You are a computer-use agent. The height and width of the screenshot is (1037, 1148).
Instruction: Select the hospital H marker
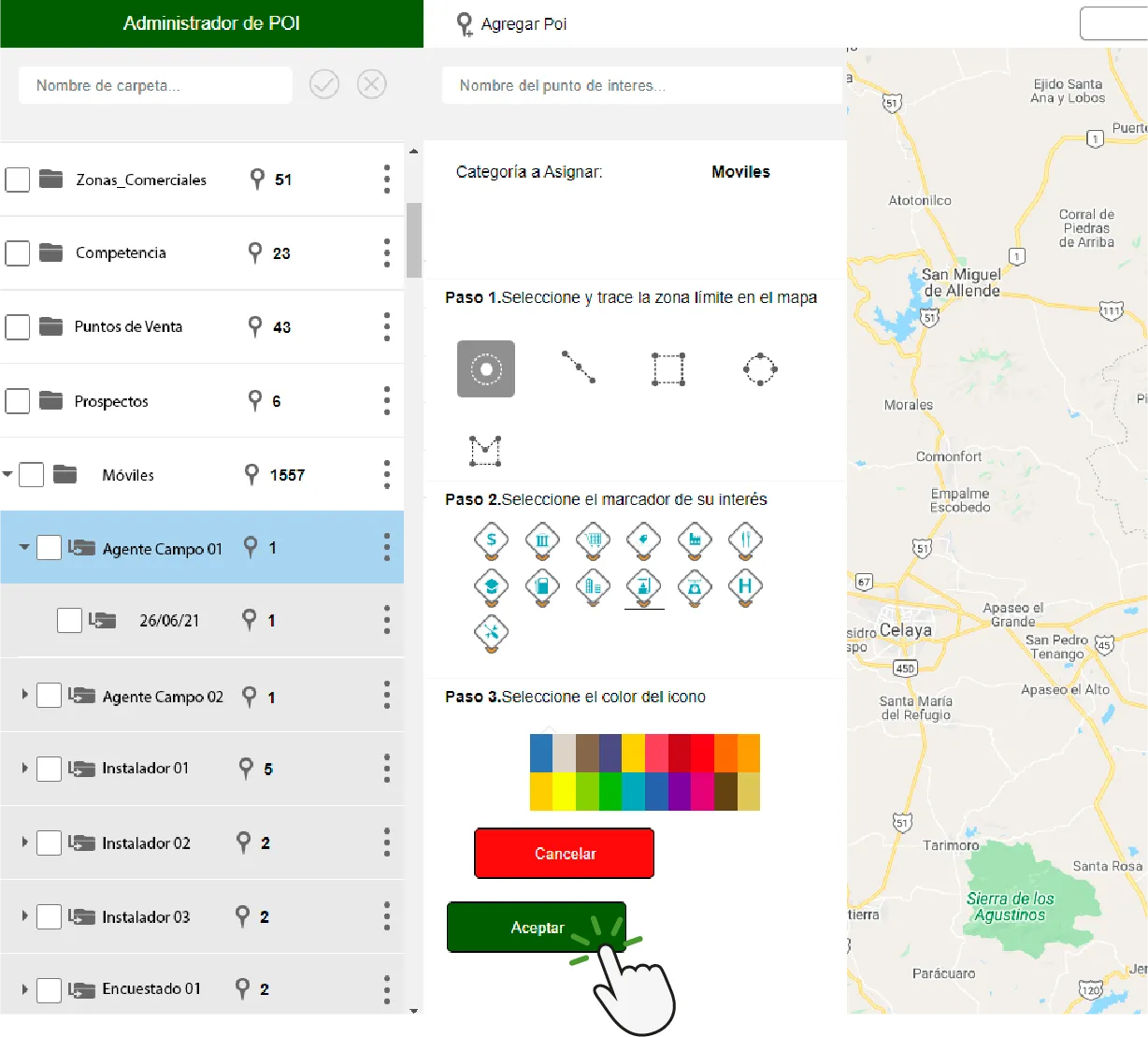pos(745,588)
